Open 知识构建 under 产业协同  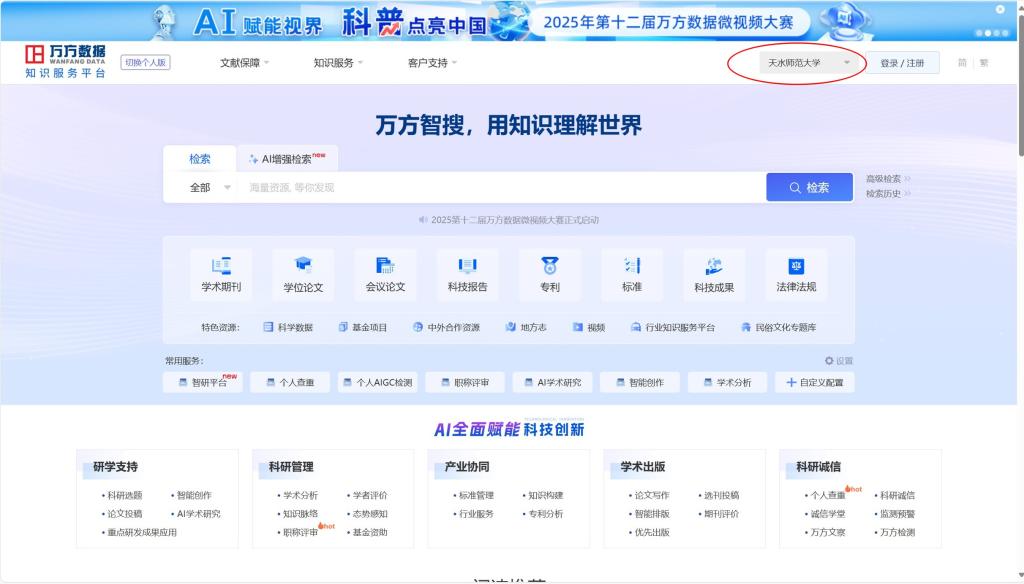(545, 495)
